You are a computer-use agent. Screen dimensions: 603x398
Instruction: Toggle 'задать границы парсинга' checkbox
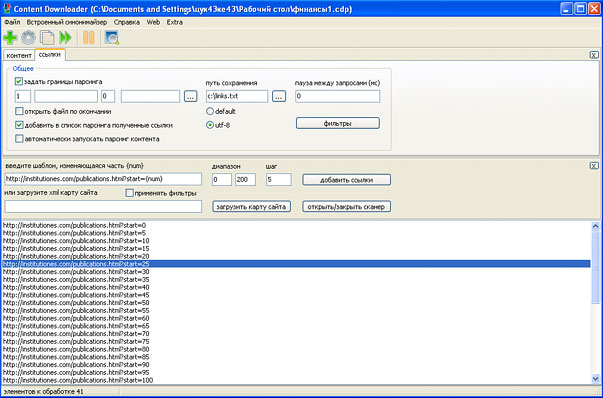point(18,82)
